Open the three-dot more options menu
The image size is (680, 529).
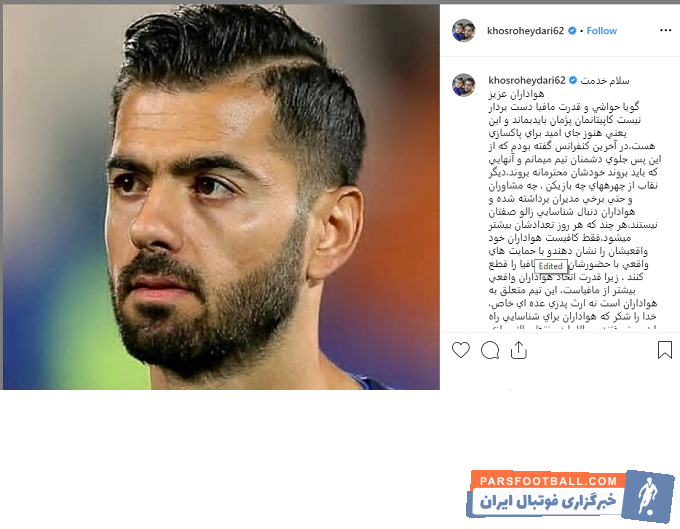pyautogui.click(x=665, y=30)
